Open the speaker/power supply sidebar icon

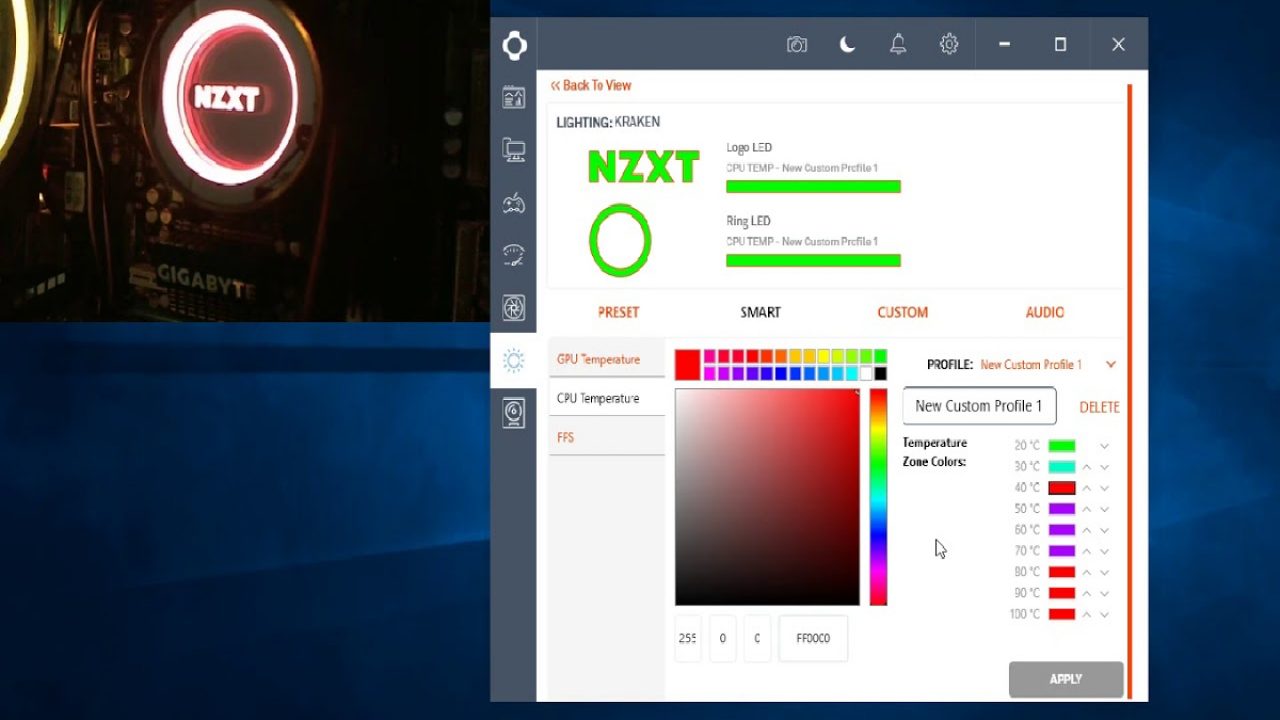[x=514, y=413]
